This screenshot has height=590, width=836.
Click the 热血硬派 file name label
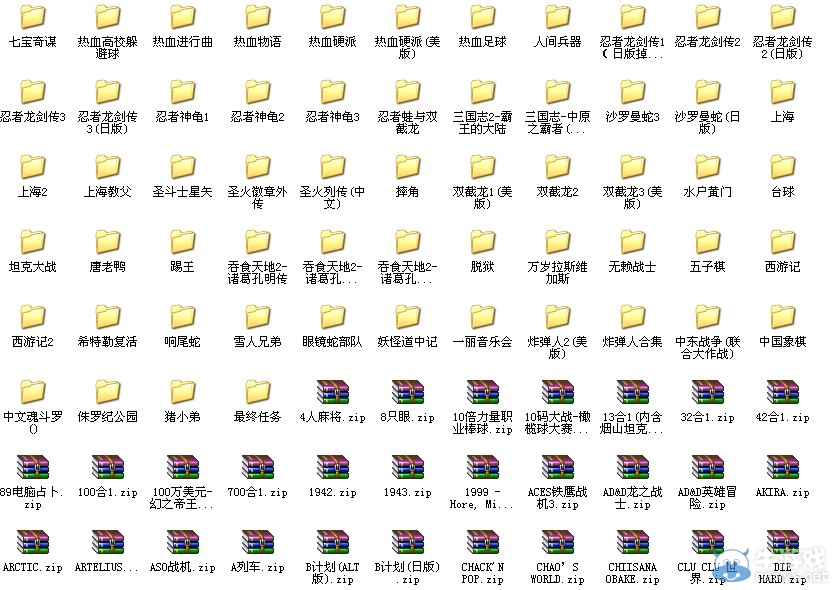pos(333,41)
